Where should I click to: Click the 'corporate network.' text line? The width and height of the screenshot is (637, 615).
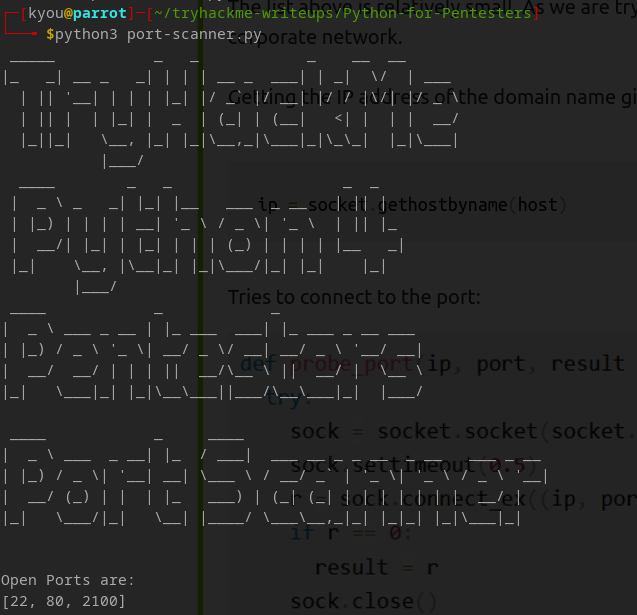click(x=315, y=39)
